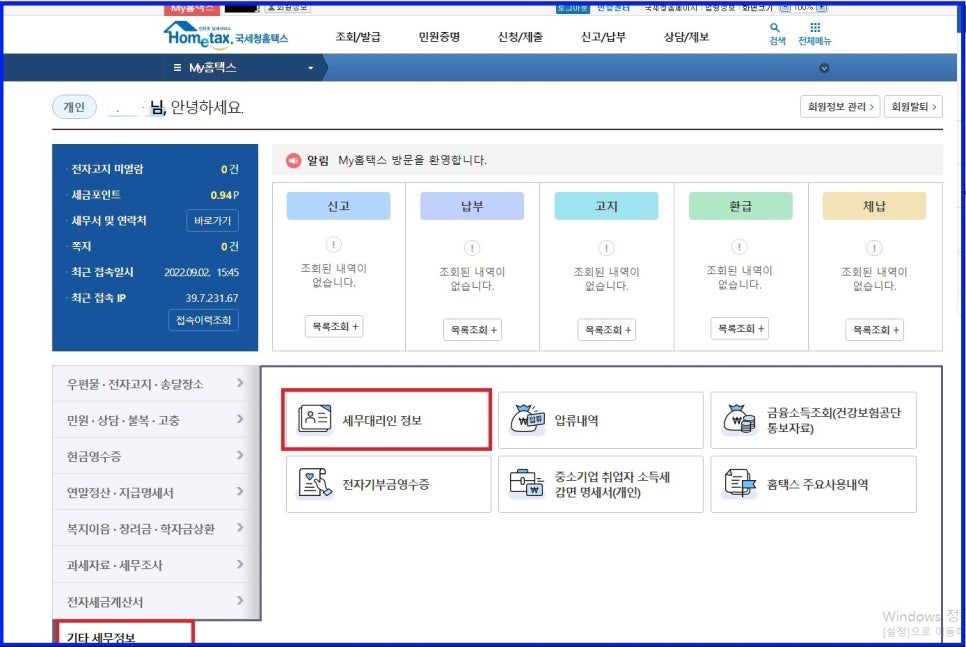Open the 상담/제보 top menu
The image size is (966, 647).
(x=686, y=37)
